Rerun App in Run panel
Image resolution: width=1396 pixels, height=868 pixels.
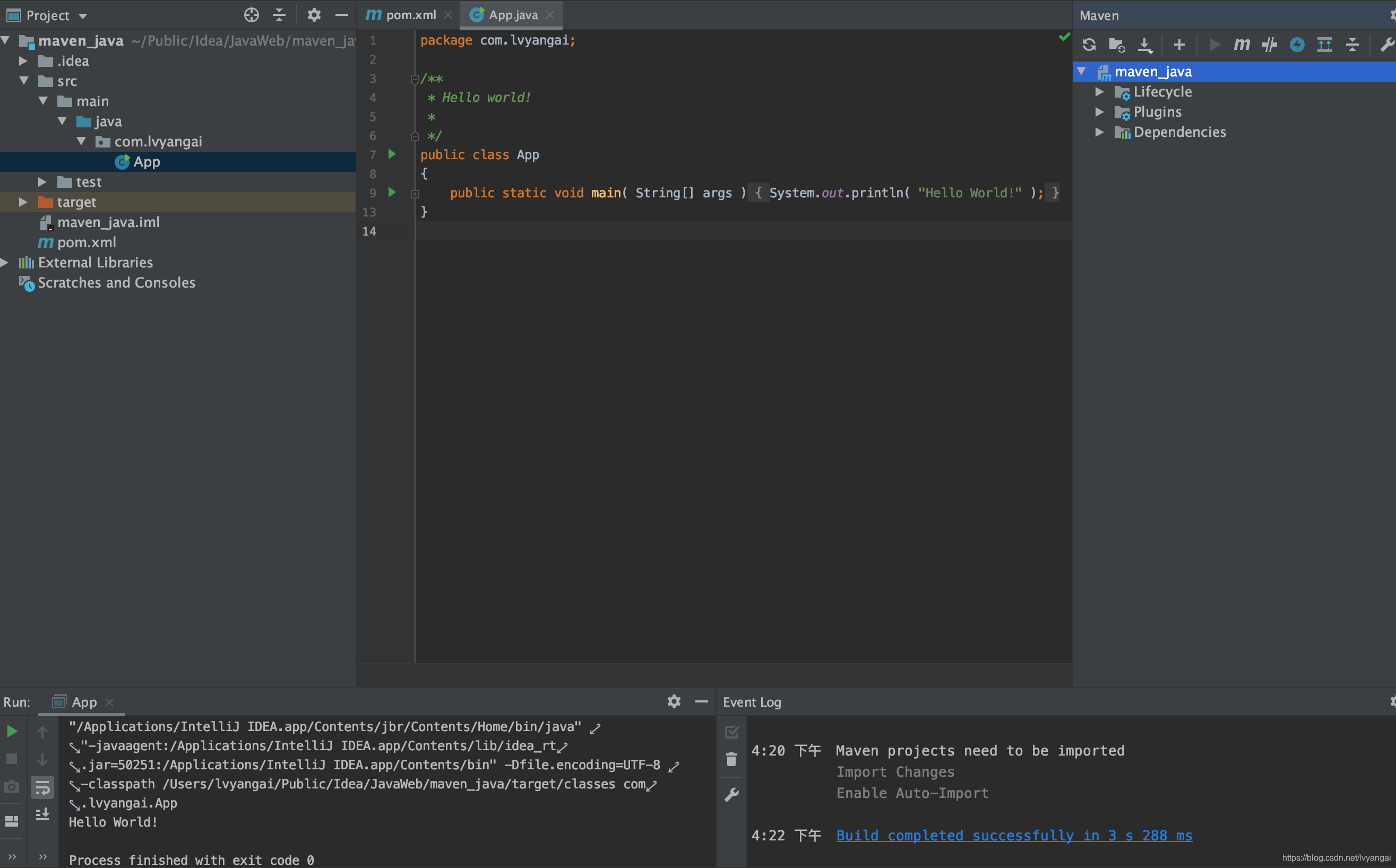12,731
